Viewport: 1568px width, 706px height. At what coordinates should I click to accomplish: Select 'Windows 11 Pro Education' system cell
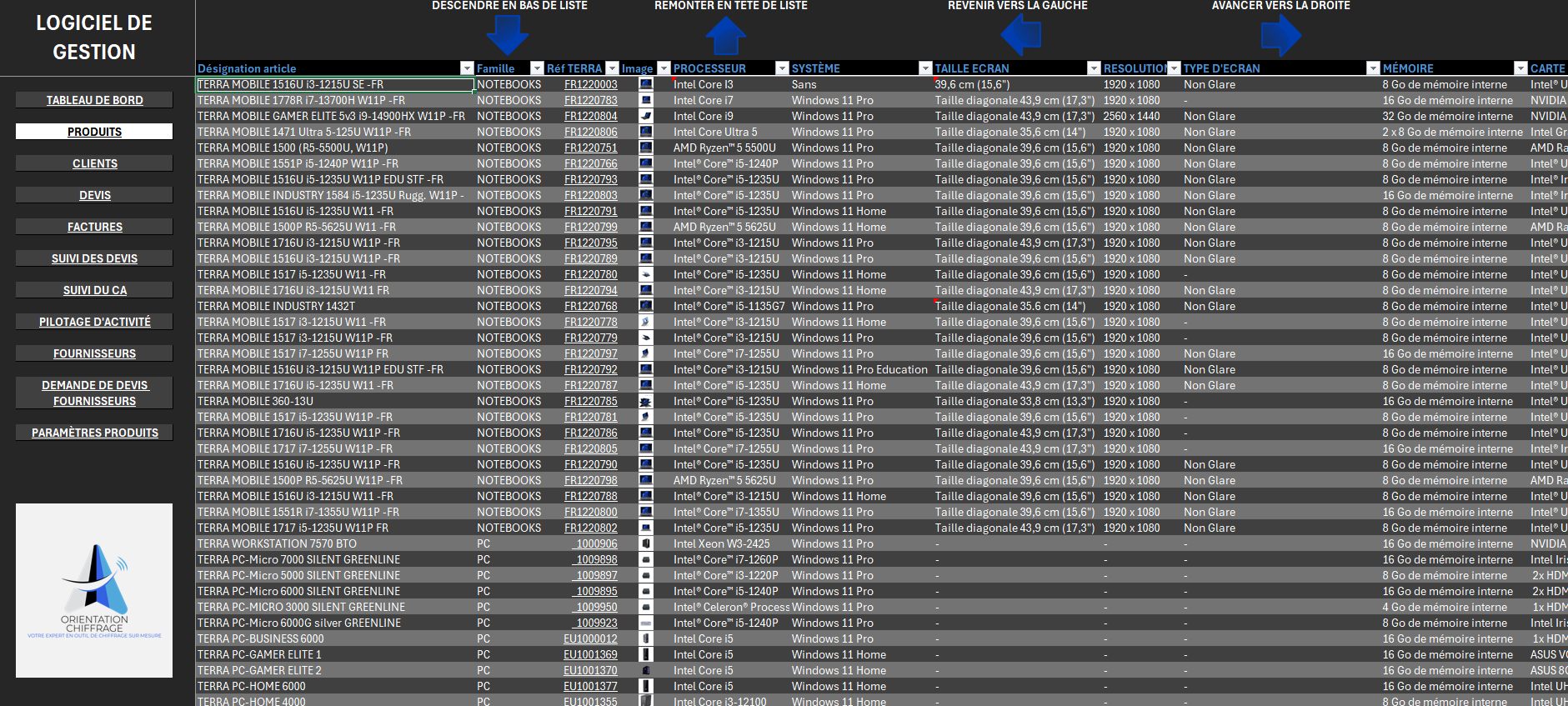pos(861,369)
